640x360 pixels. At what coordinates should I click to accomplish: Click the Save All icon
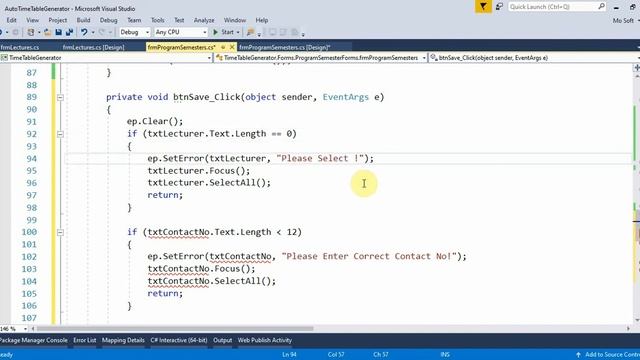coord(69,32)
